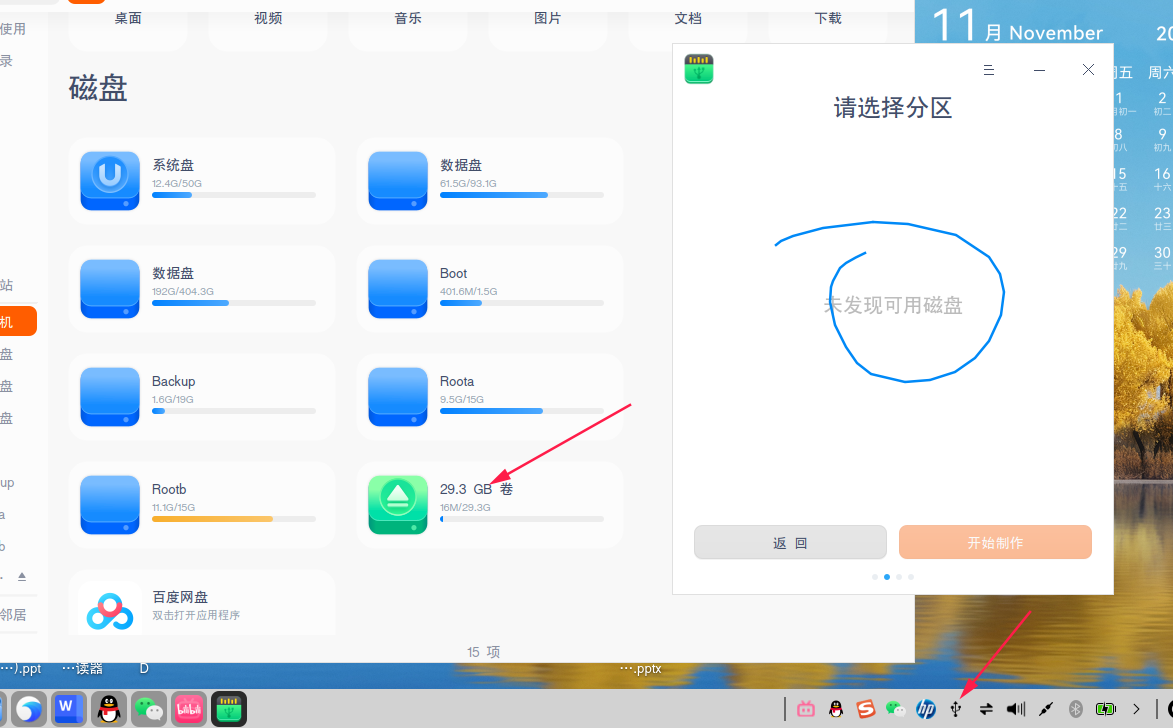
Task: Click the HP tray icon
Action: tap(925, 709)
